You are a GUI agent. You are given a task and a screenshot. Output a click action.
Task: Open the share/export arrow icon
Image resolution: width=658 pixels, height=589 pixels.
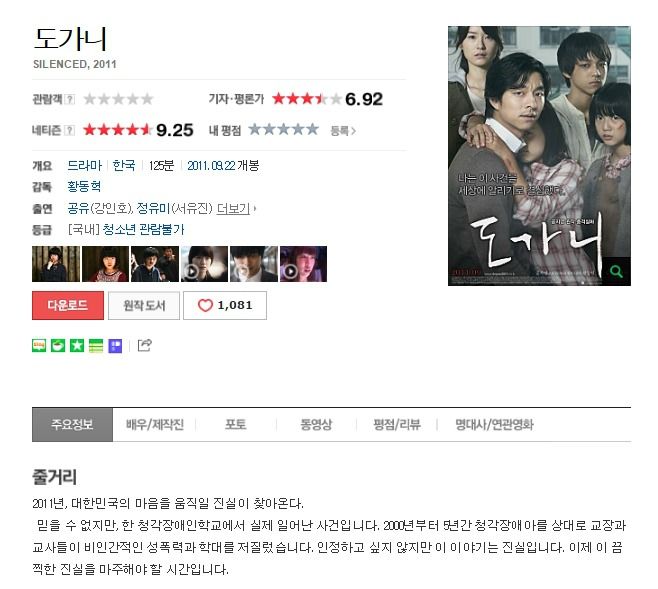(x=145, y=345)
